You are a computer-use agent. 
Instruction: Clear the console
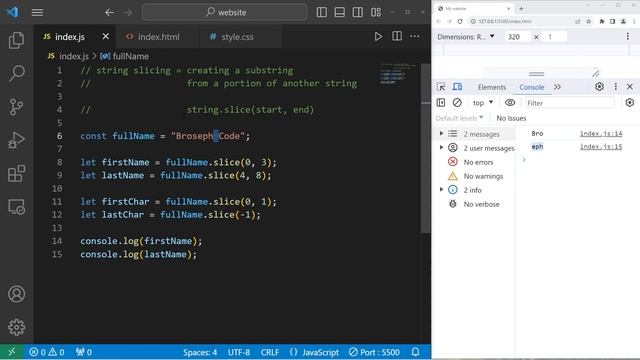coord(457,102)
